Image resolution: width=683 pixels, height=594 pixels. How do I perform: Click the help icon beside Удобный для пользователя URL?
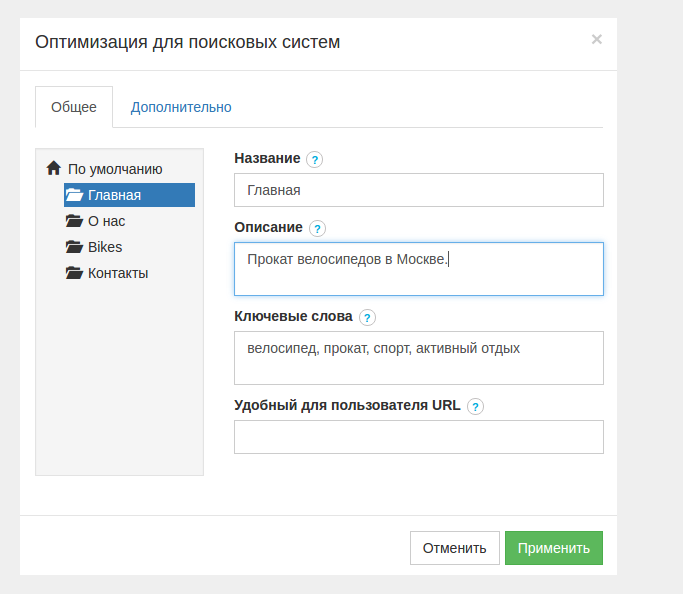(475, 406)
